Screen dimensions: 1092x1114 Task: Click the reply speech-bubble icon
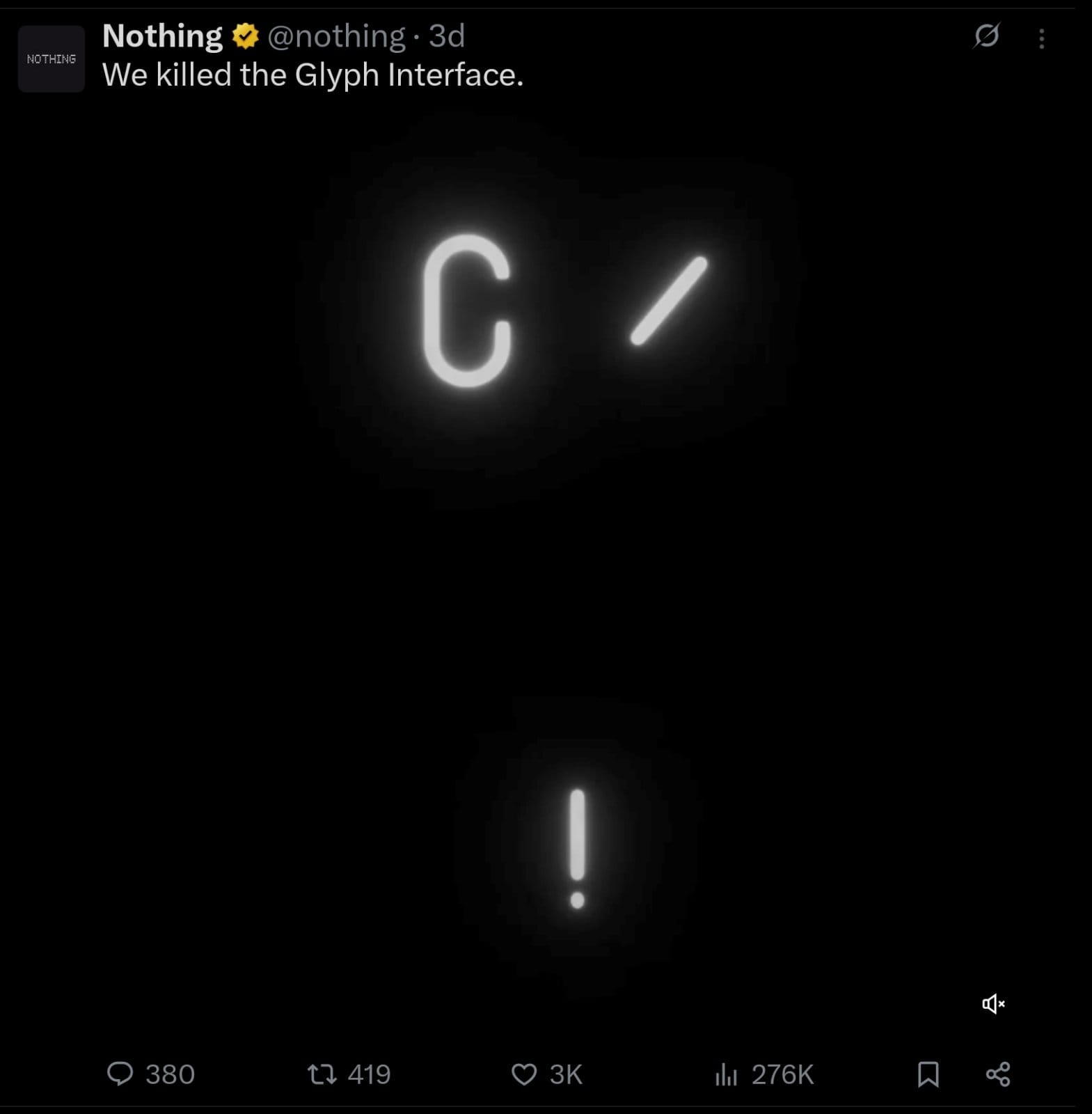[x=120, y=1074]
